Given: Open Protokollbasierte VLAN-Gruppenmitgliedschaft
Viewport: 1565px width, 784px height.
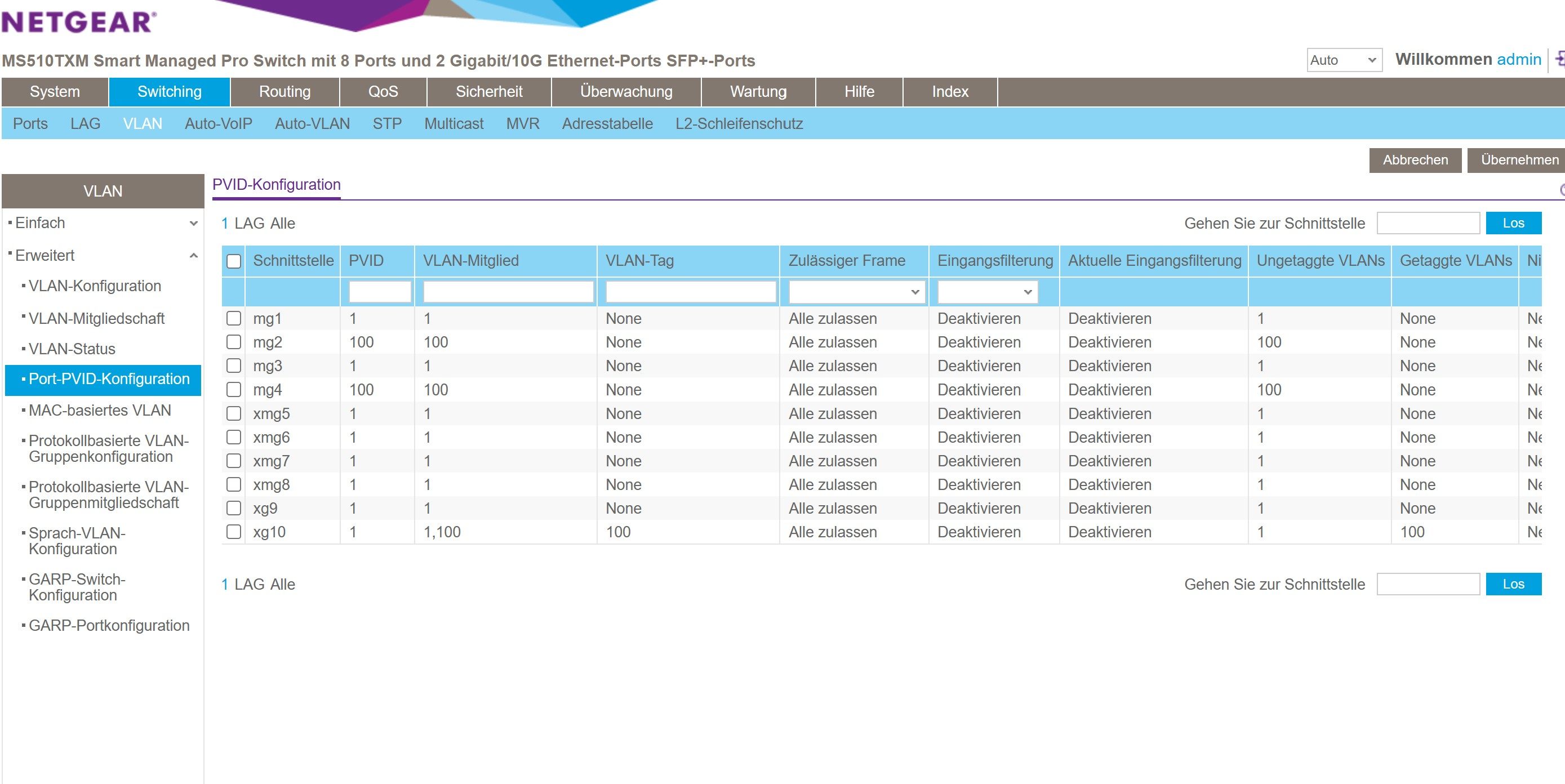Looking at the screenshot, I should (108, 495).
